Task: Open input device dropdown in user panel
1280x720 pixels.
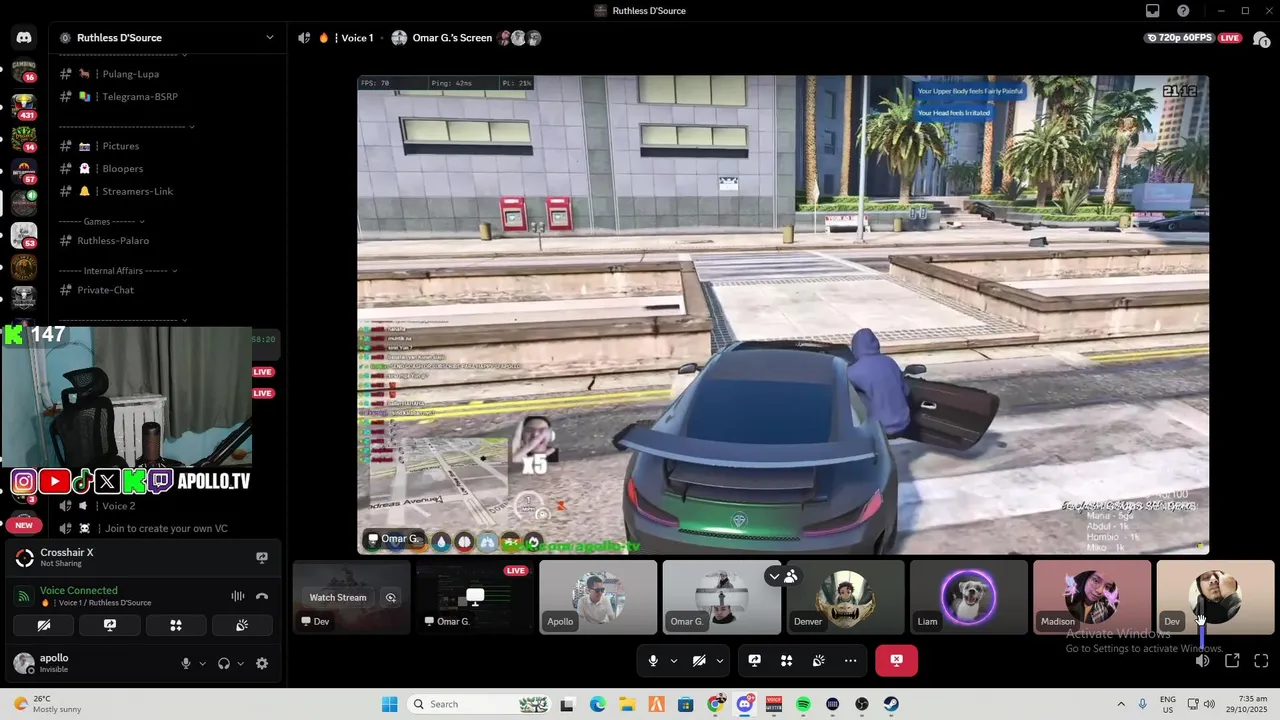Action: tap(202, 663)
